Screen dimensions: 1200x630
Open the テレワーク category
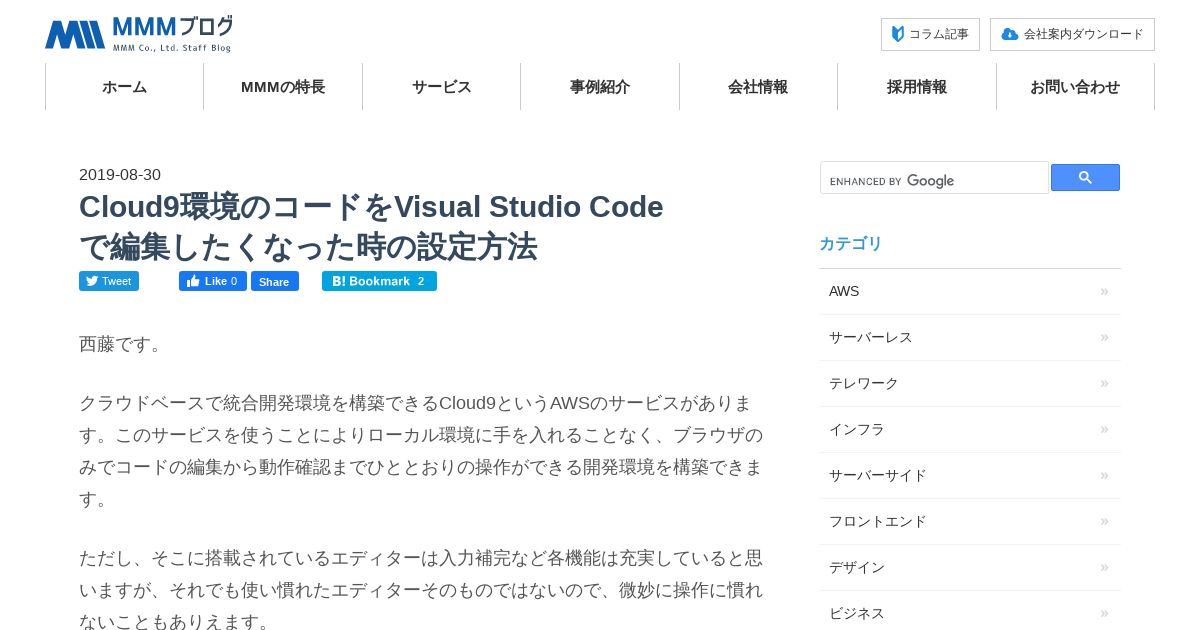970,383
